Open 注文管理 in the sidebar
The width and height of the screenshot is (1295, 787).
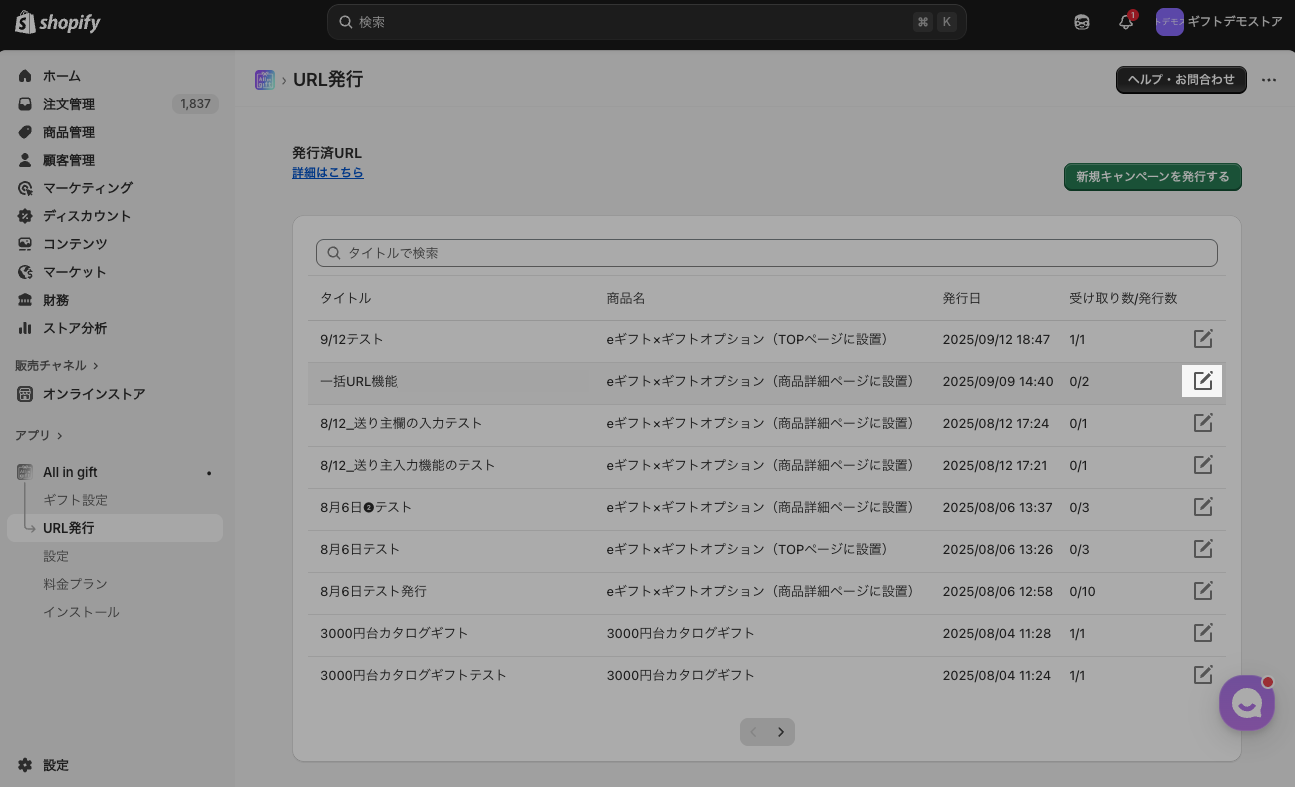(x=69, y=104)
